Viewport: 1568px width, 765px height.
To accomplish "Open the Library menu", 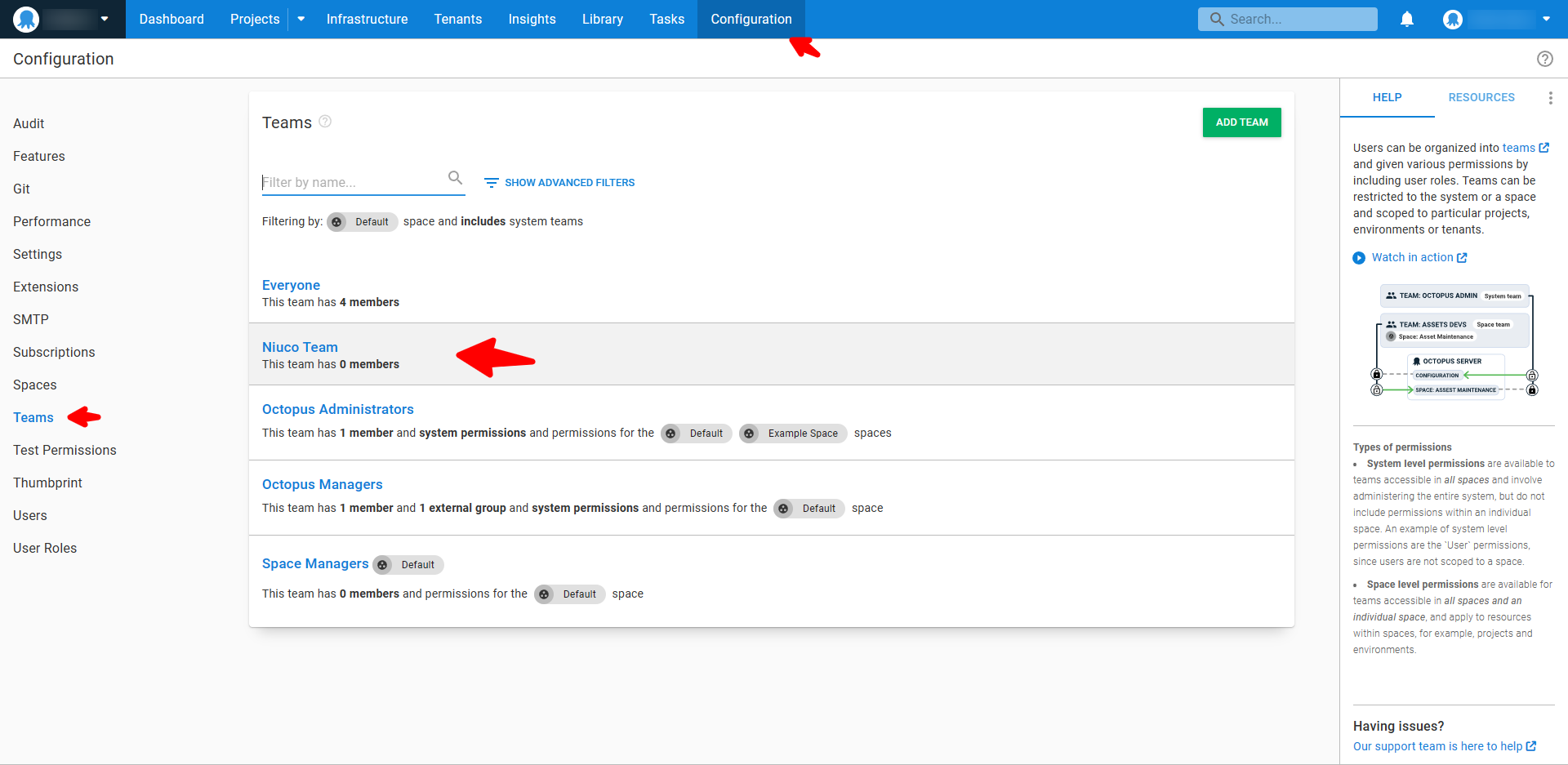I will pyautogui.click(x=603, y=19).
